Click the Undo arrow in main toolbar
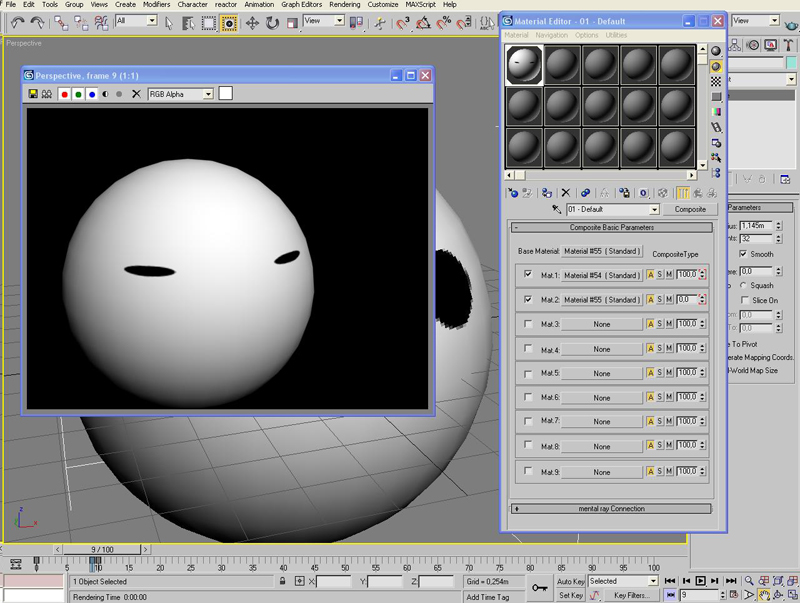The width and height of the screenshot is (800, 603). (17, 22)
